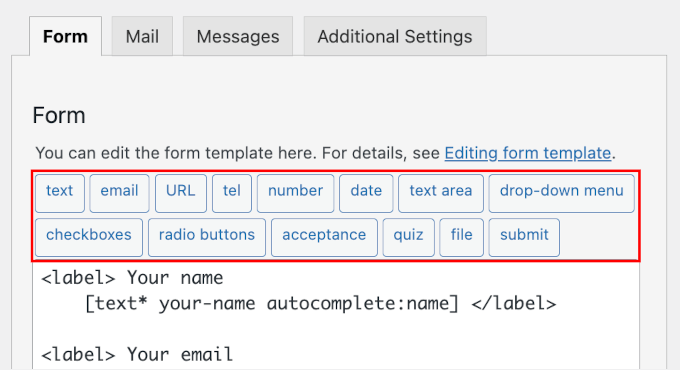Insert an acceptance form tag

tap(324, 238)
